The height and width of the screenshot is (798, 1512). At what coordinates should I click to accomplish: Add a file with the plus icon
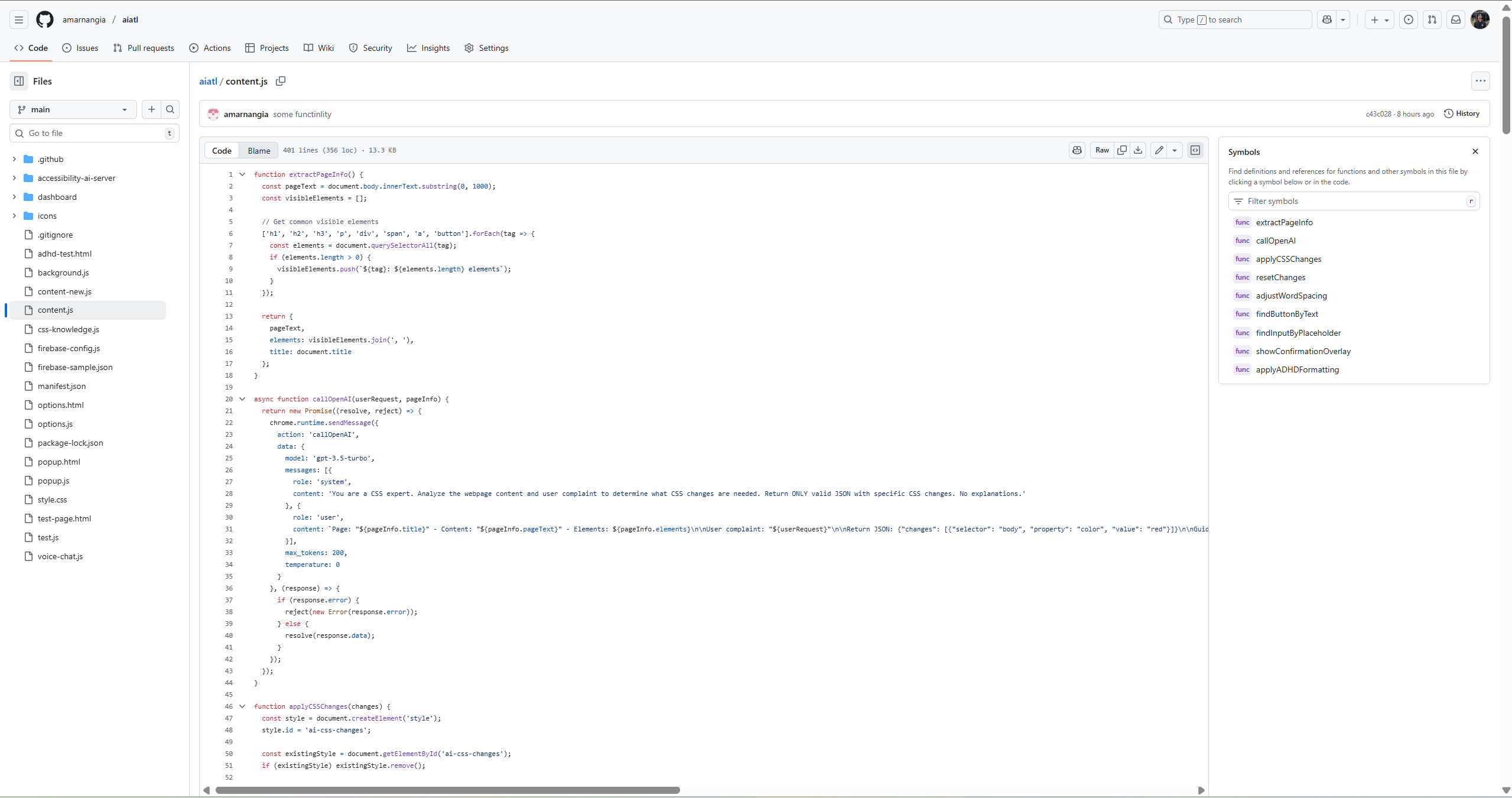coord(152,109)
